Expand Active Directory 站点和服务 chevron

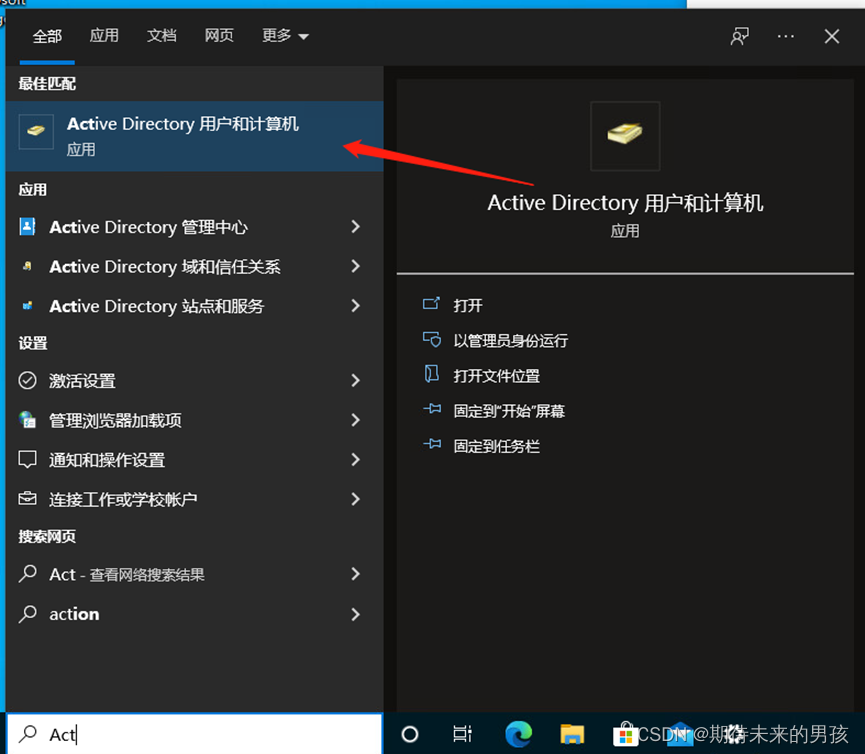[356, 306]
